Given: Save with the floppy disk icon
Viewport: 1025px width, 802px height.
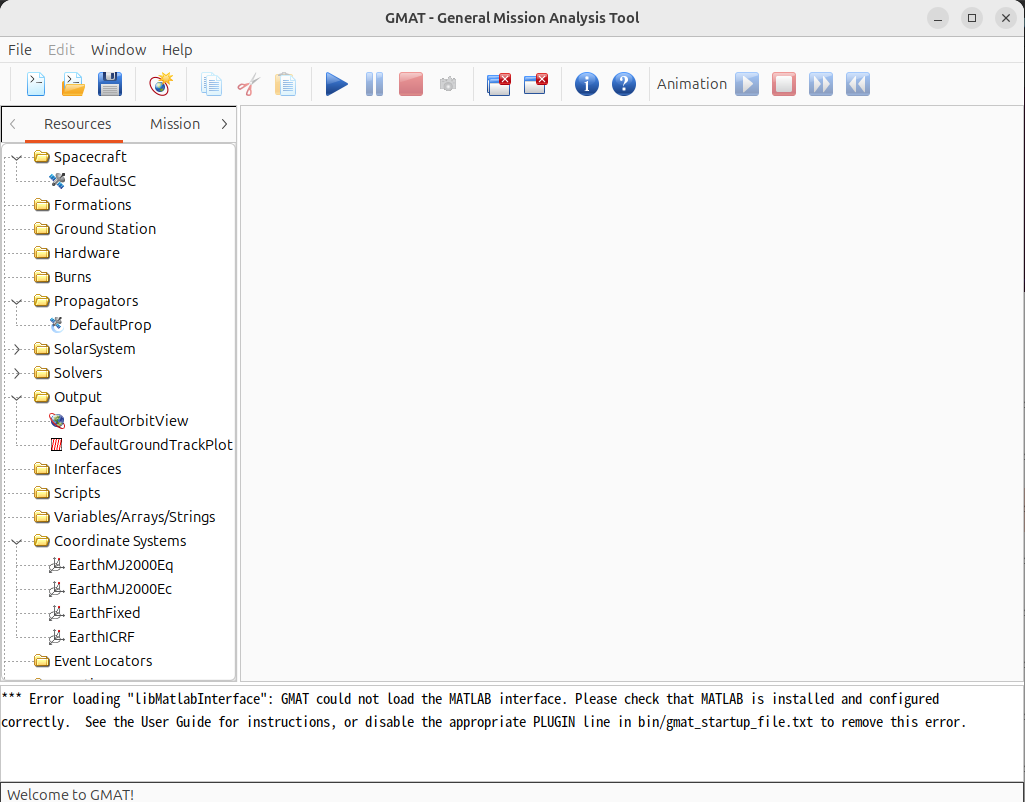Looking at the screenshot, I should point(110,84).
